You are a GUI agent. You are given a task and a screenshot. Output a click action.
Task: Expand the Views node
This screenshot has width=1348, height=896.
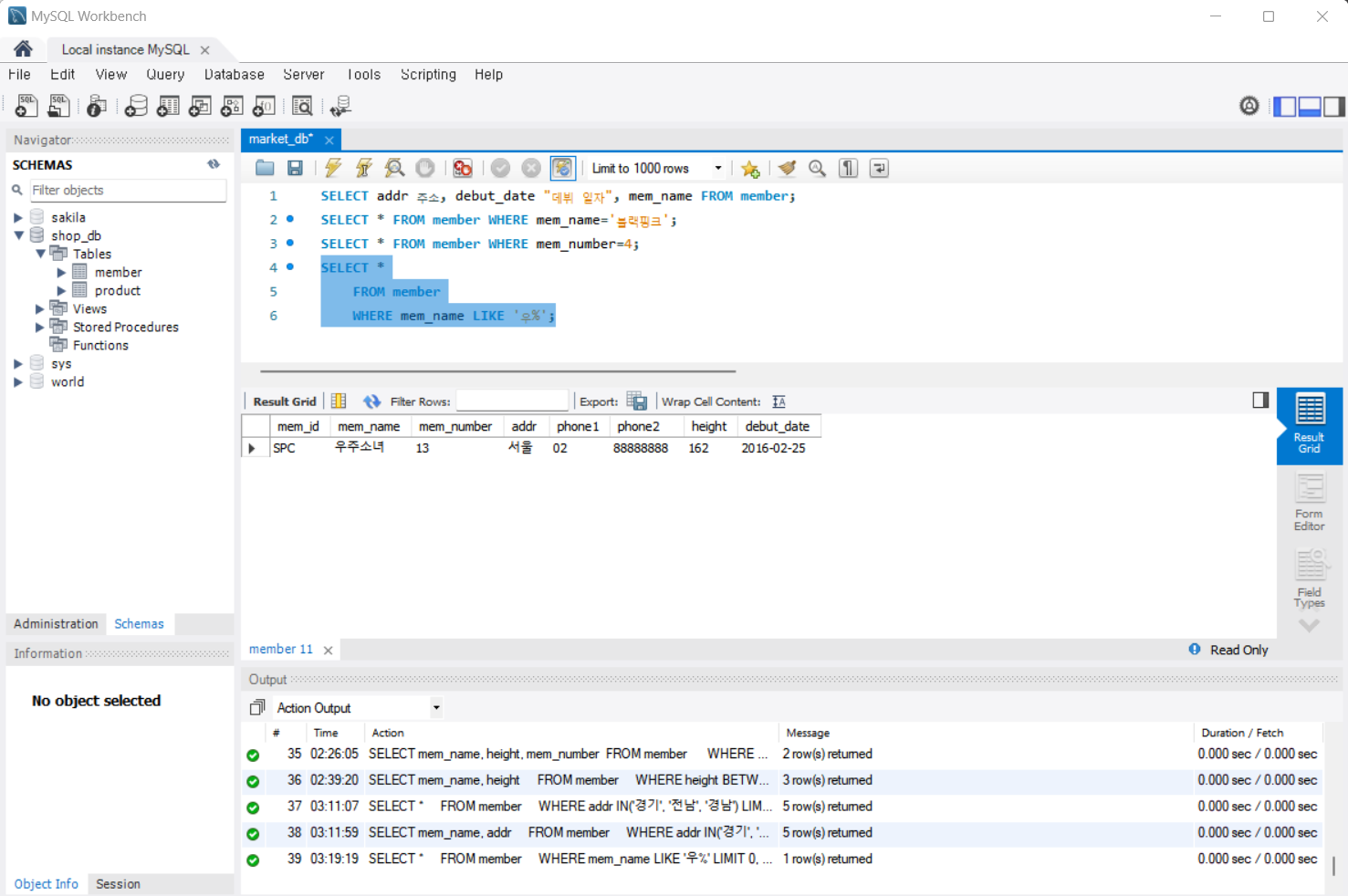pos(39,308)
